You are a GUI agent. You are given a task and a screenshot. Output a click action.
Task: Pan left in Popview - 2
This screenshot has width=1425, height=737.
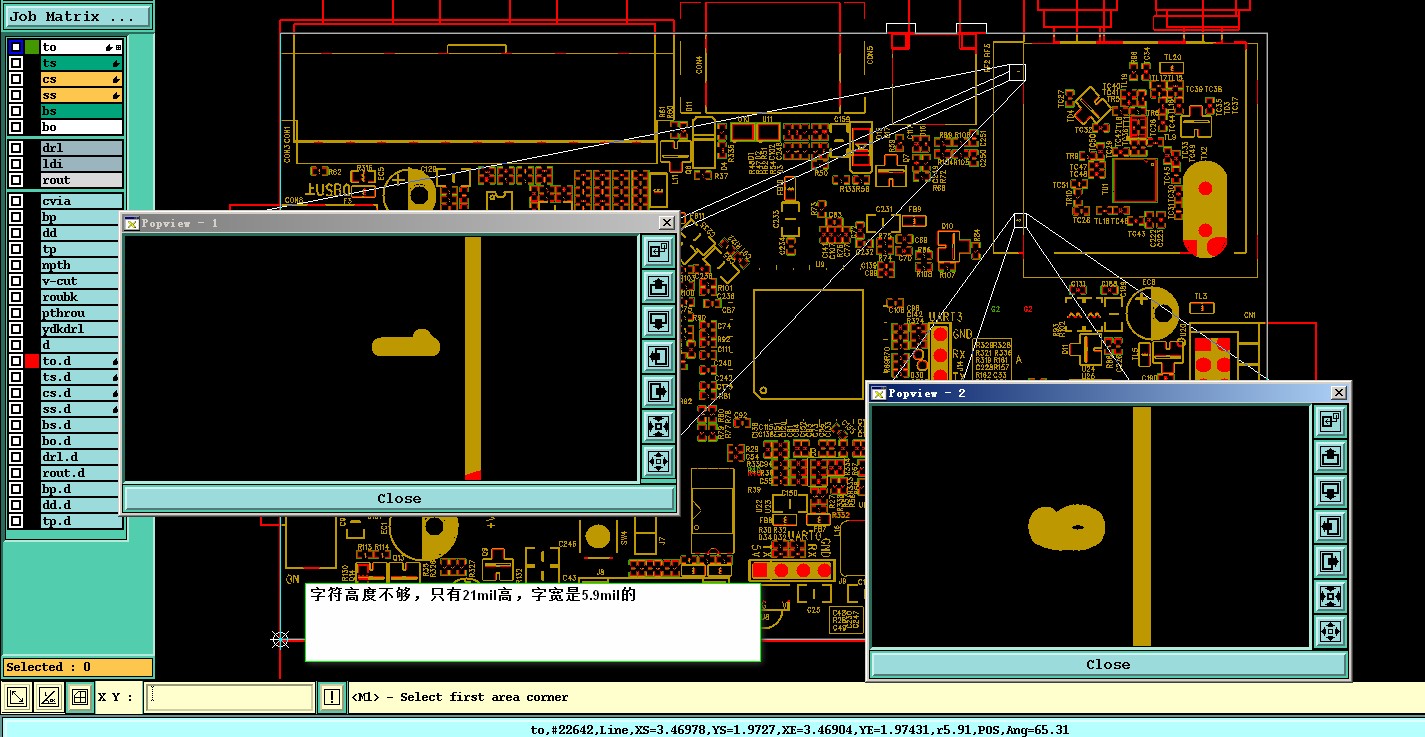pyautogui.click(x=1330, y=526)
